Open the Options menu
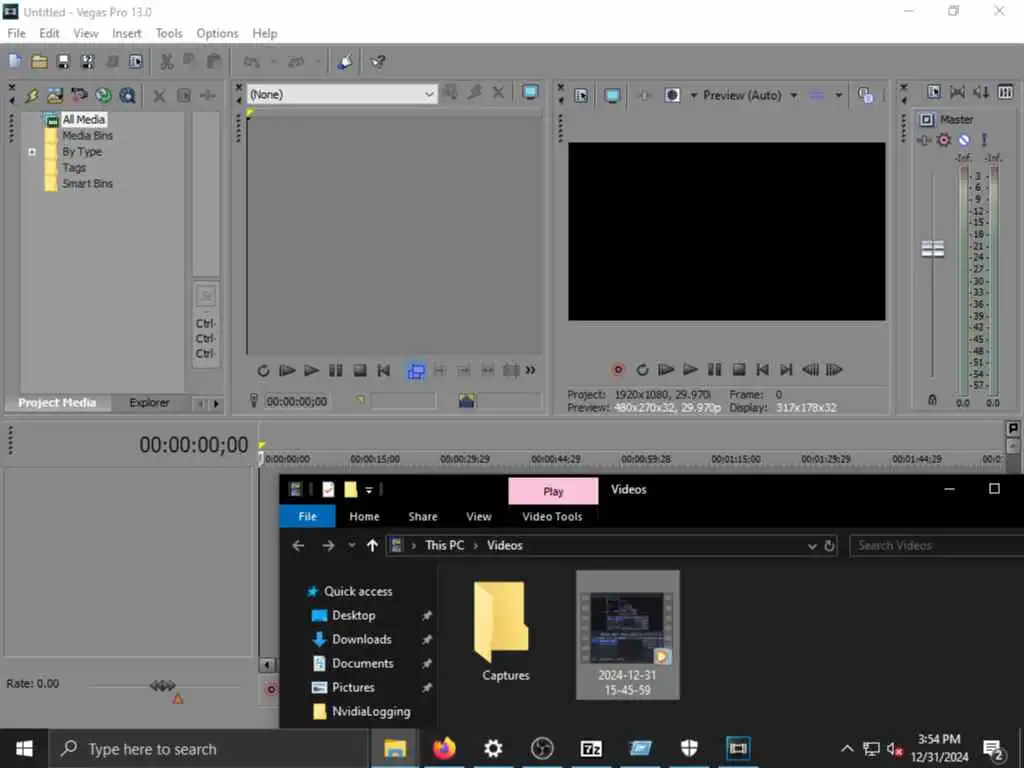1024x768 pixels. (217, 33)
